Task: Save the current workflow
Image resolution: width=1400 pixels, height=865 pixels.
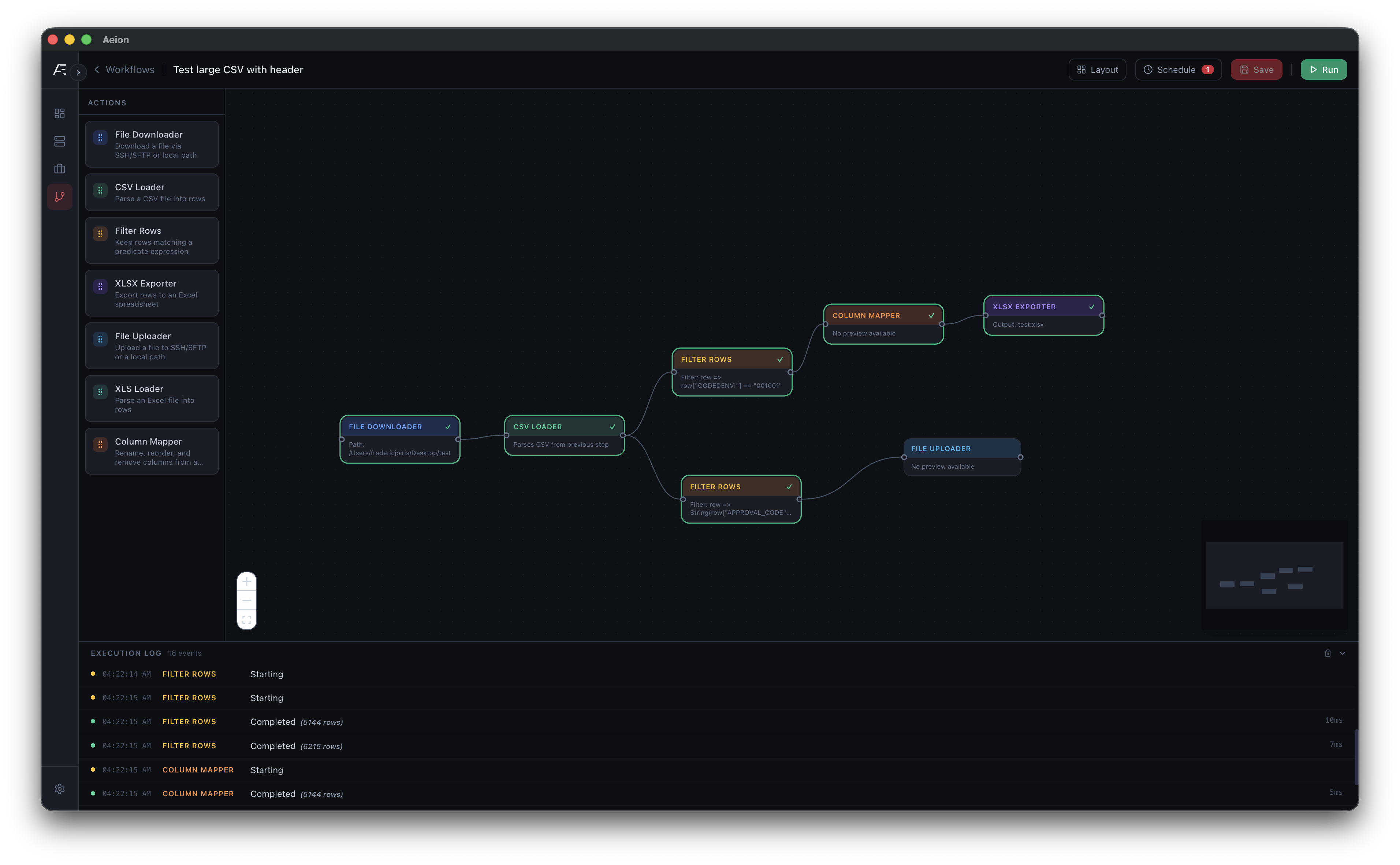Action: (x=1256, y=69)
